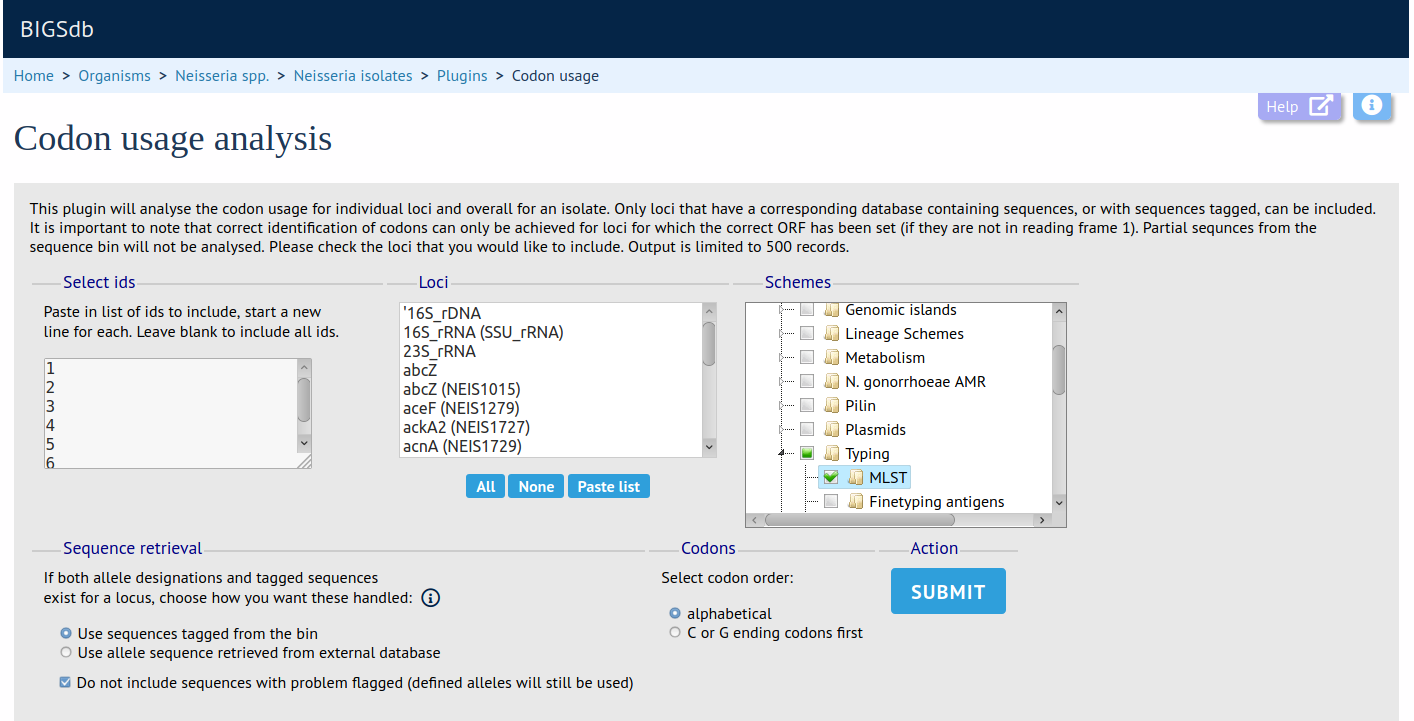
Task: Uncheck the MLST scheme checkbox
Action: (x=830, y=478)
